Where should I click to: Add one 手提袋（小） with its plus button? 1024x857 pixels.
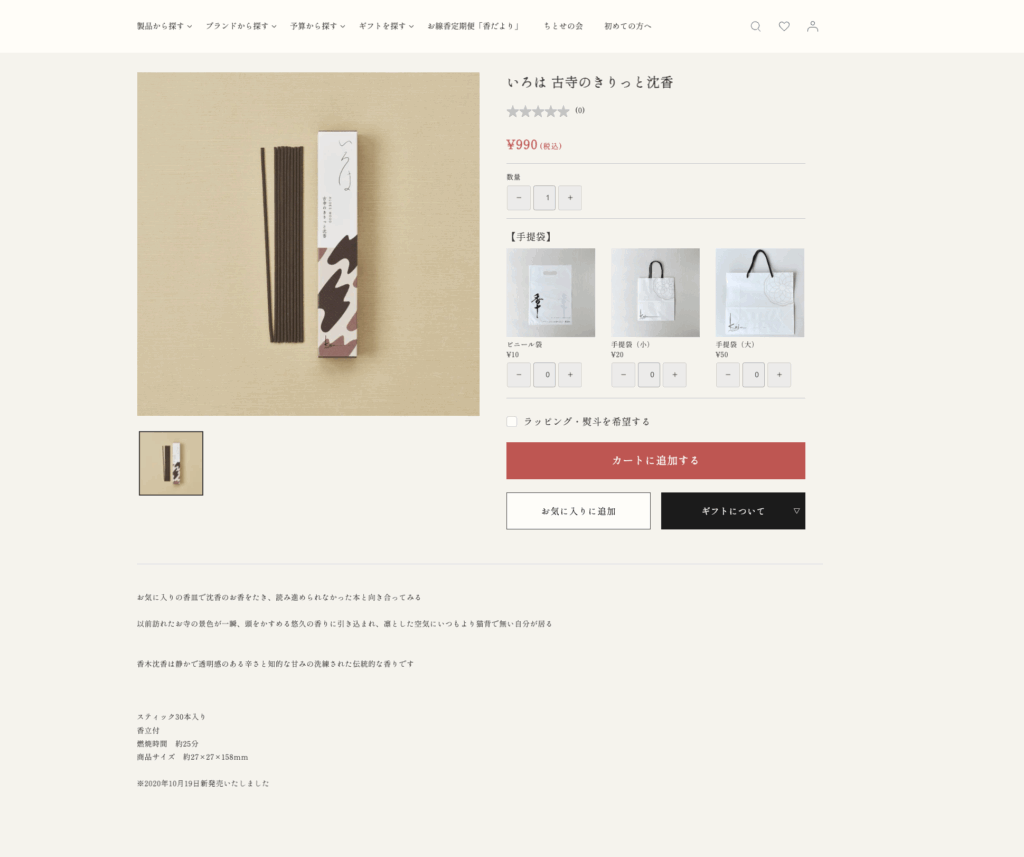pyautogui.click(x=675, y=375)
